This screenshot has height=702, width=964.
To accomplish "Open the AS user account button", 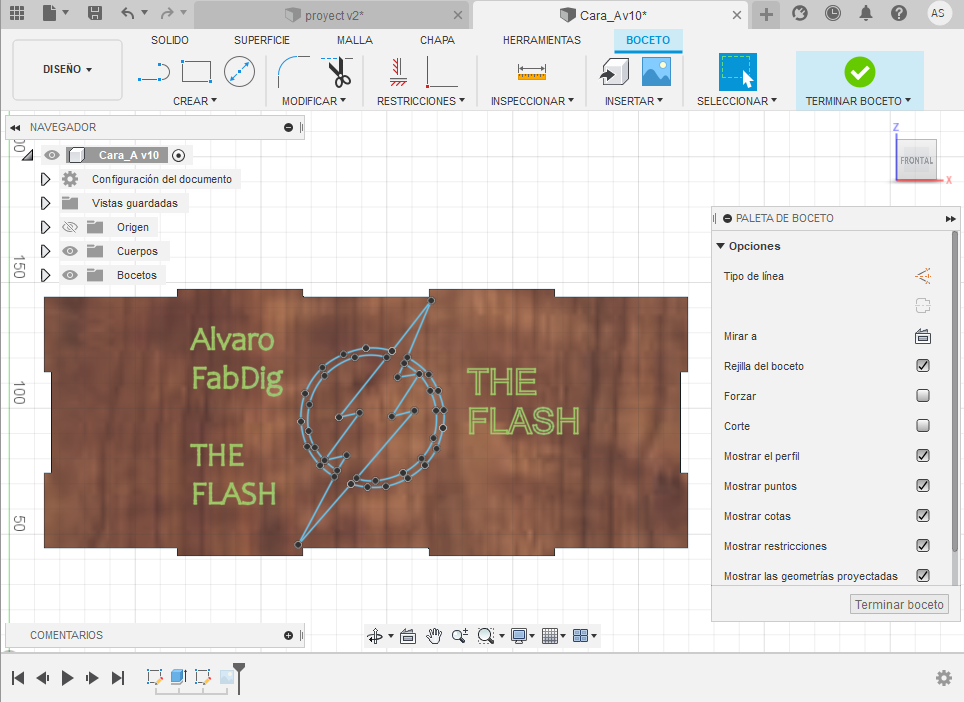I will coord(938,13).
